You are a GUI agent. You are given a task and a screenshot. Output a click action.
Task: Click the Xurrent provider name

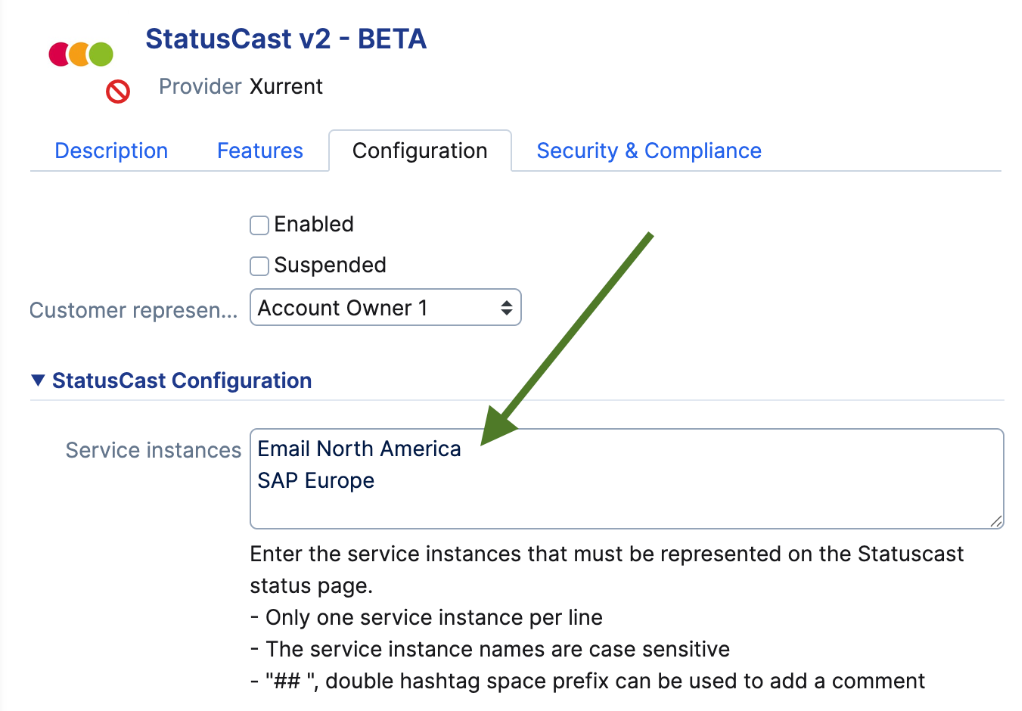[x=286, y=87]
